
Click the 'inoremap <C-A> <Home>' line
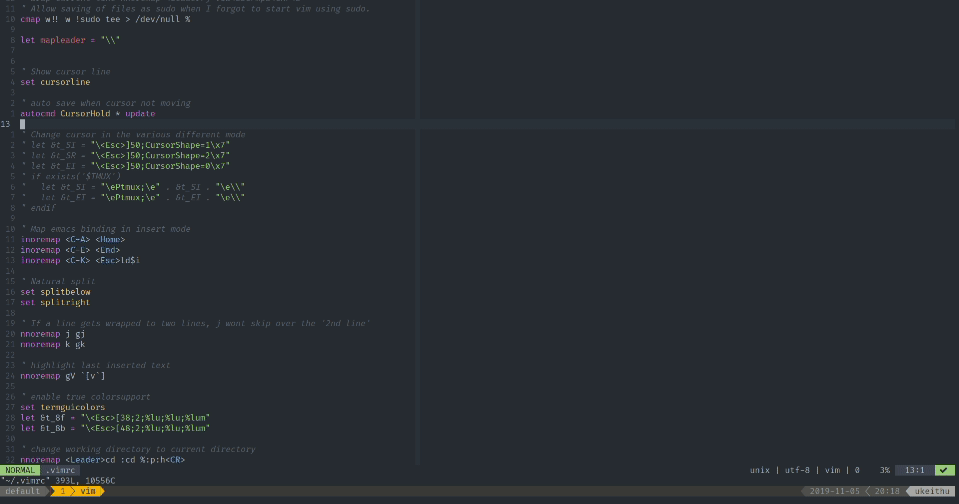tap(73, 239)
